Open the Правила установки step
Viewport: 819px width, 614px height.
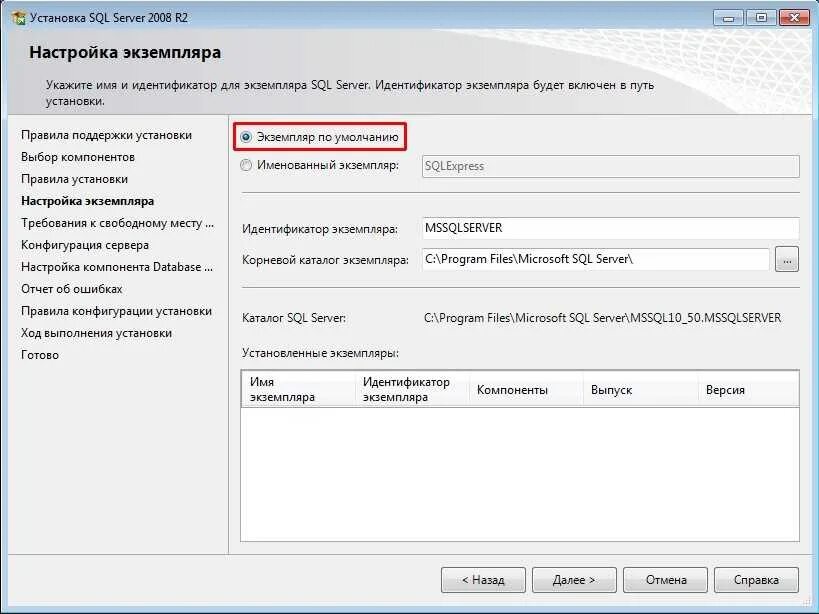tap(74, 179)
